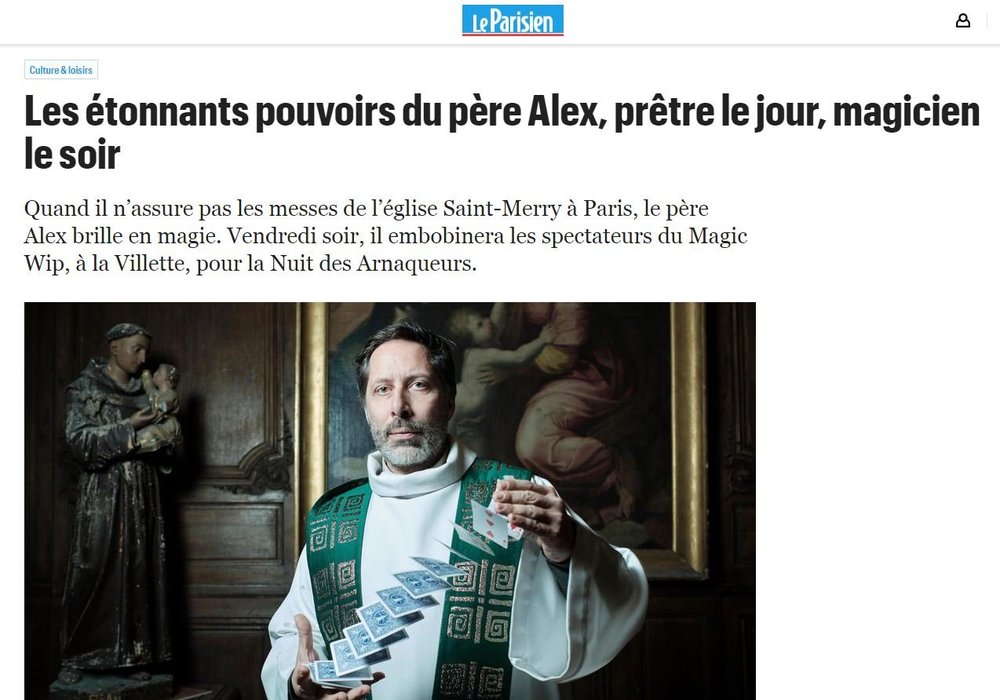The width and height of the screenshot is (1000, 700).
Task: Open the Le Parisien homepage logo
Action: point(513,21)
